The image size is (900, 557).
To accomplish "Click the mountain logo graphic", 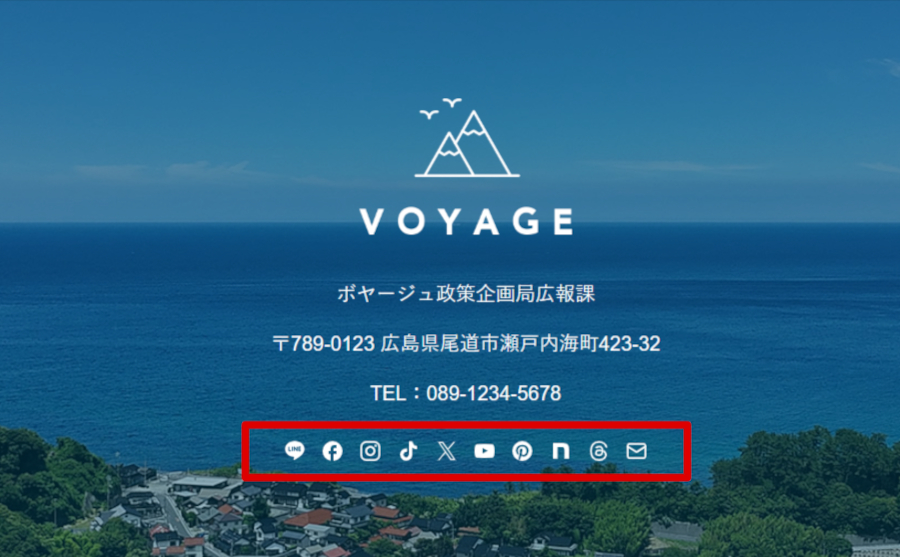I will [467, 144].
